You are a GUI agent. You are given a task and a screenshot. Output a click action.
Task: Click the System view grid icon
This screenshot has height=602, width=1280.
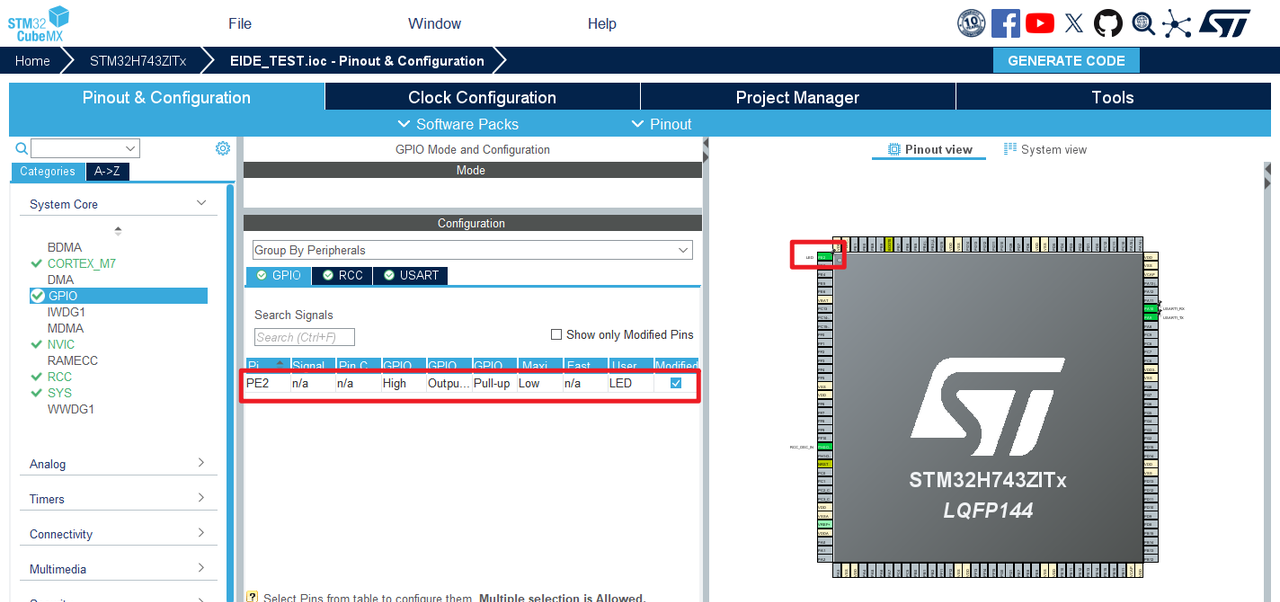[x=1010, y=148]
